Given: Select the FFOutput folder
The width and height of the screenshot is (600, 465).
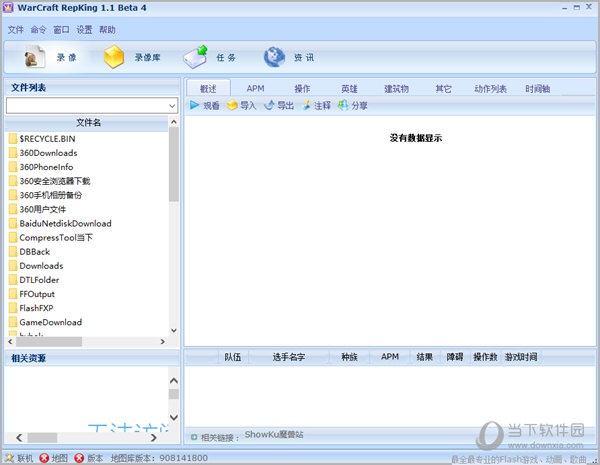Looking at the screenshot, I should (x=37, y=294).
